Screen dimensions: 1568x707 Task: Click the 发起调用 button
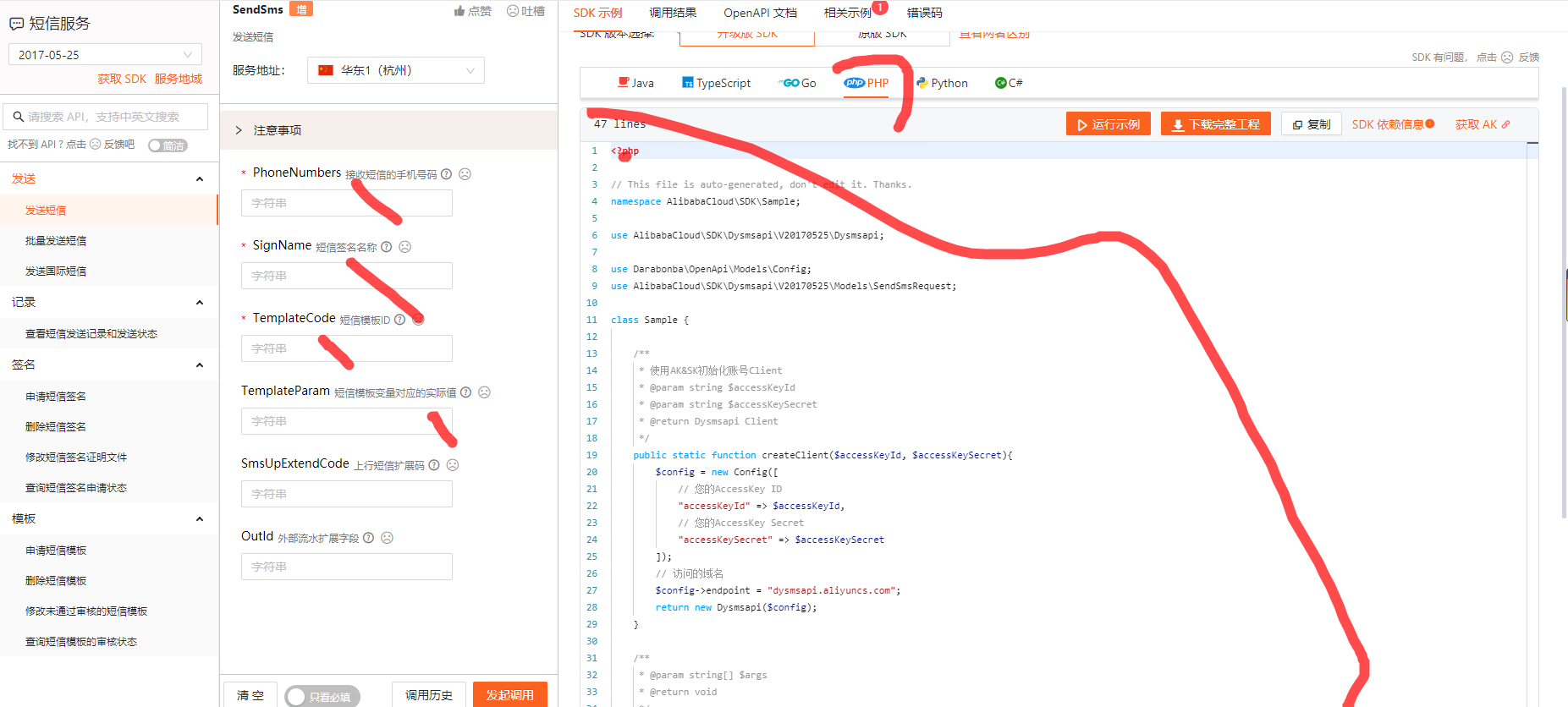point(510,695)
